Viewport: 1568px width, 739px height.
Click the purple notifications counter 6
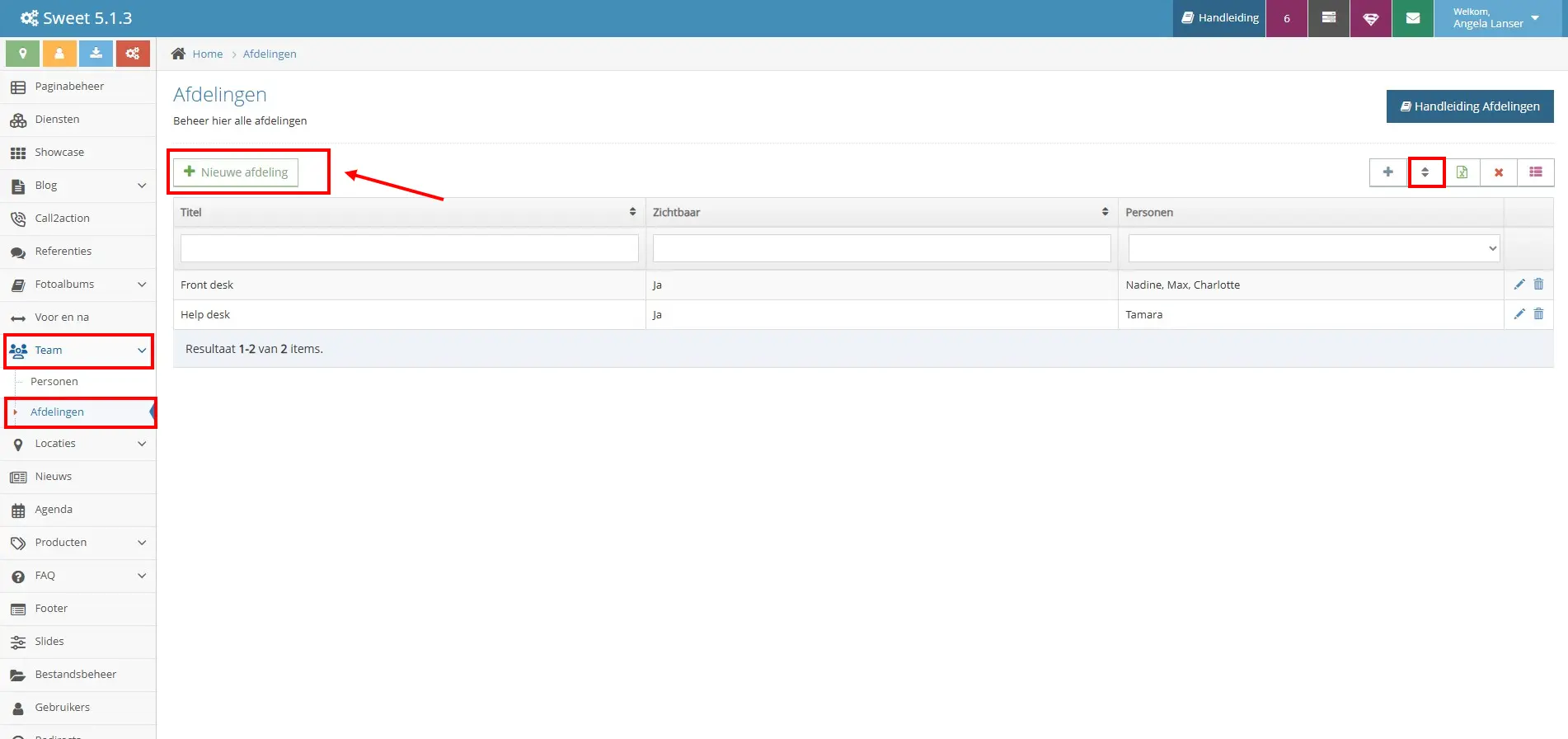click(x=1287, y=18)
